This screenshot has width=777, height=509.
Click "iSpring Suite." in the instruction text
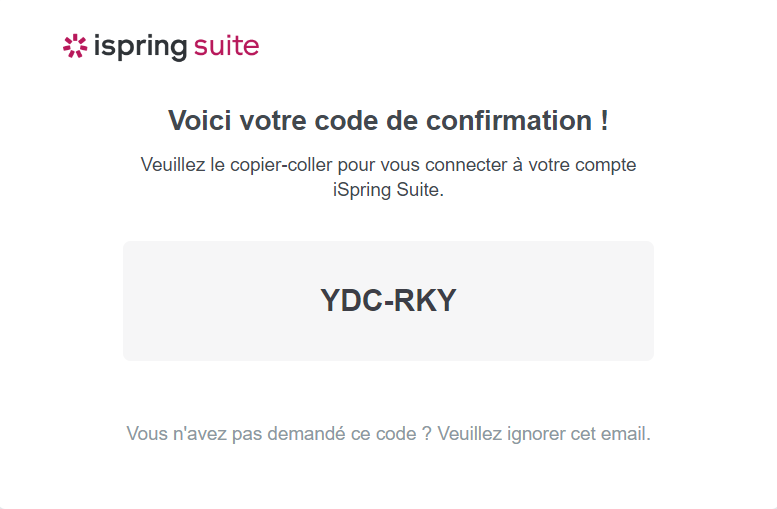click(388, 189)
